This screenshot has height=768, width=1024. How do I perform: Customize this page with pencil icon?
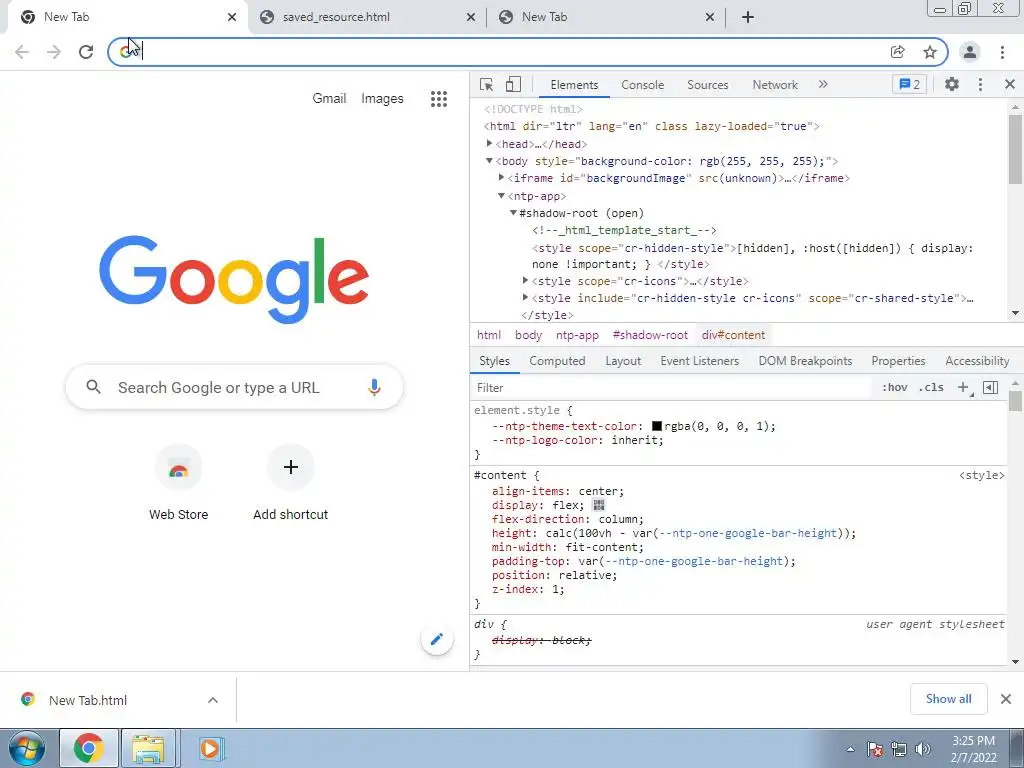coord(437,639)
